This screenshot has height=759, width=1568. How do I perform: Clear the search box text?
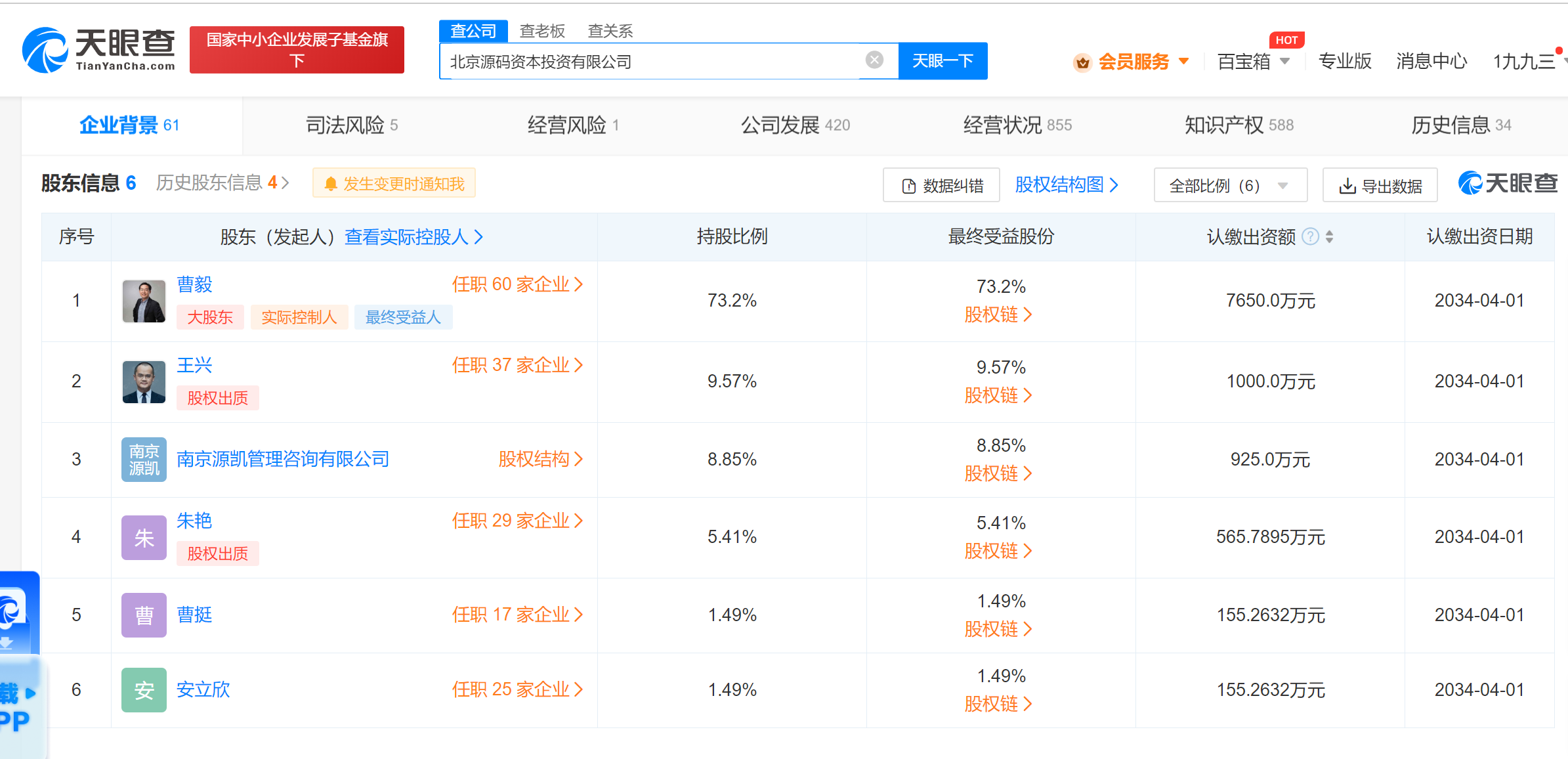(874, 60)
